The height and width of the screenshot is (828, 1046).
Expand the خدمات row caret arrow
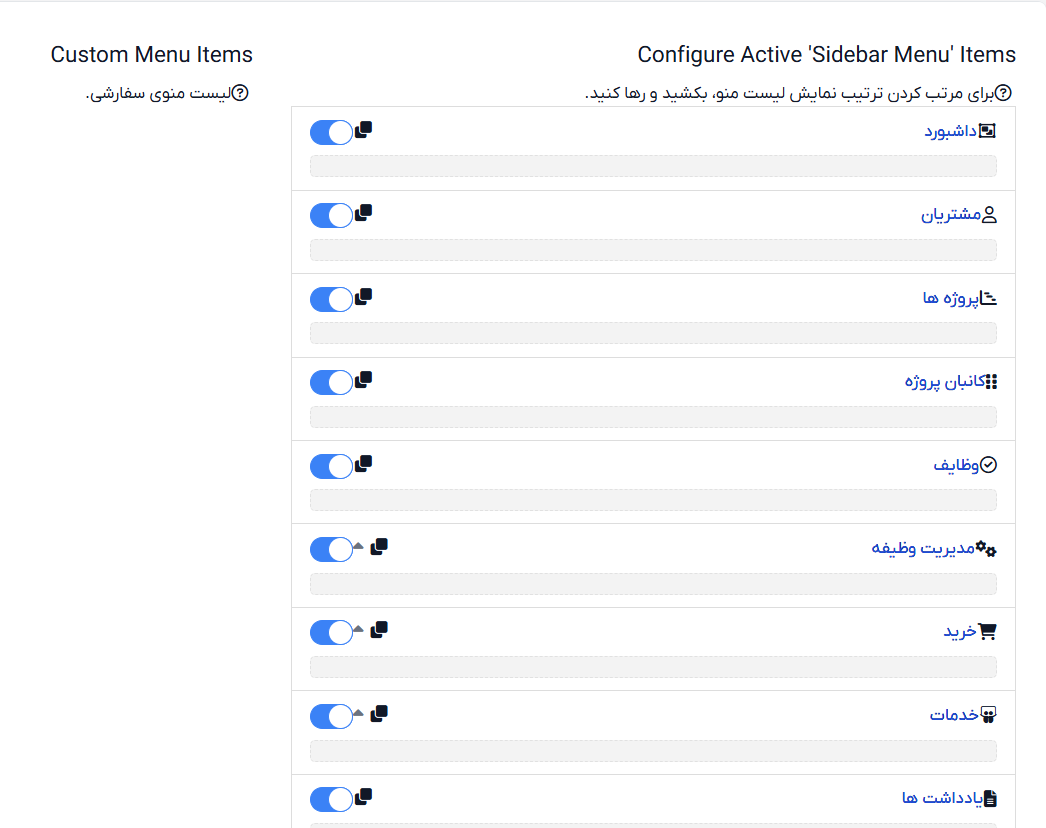[x=358, y=713]
